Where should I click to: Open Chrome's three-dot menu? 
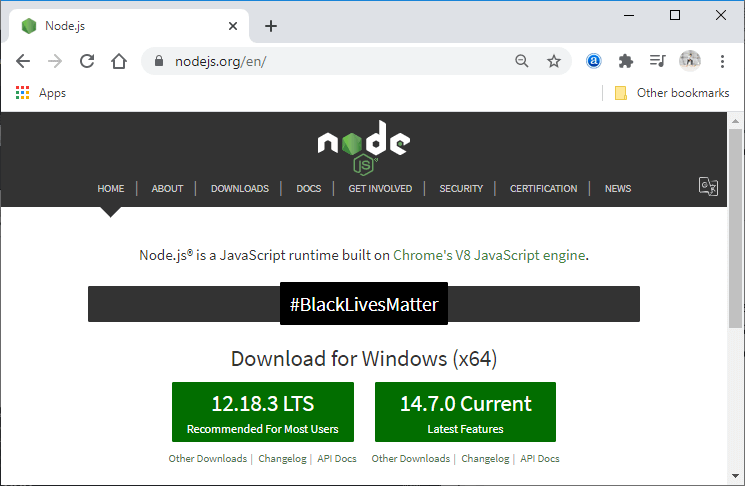pos(722,61)
